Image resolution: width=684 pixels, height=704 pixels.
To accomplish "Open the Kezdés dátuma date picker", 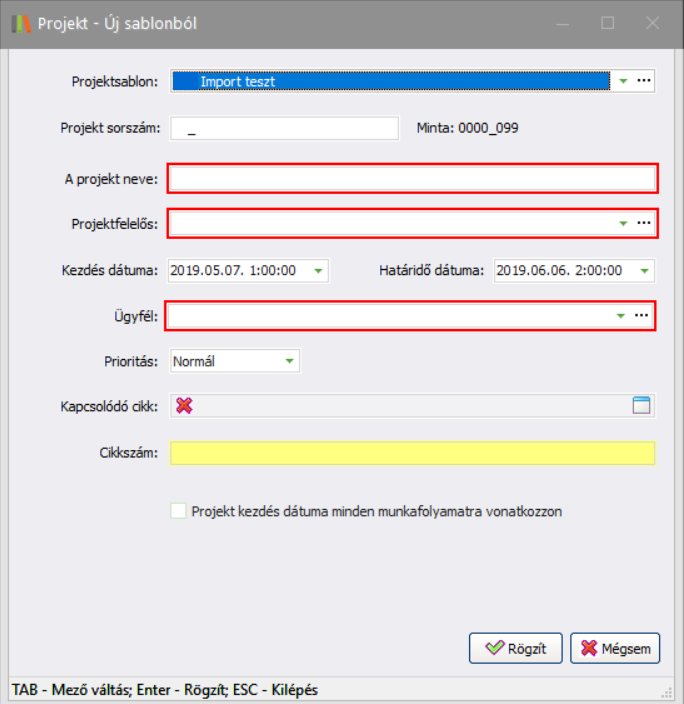I will [x=318, y=270].
